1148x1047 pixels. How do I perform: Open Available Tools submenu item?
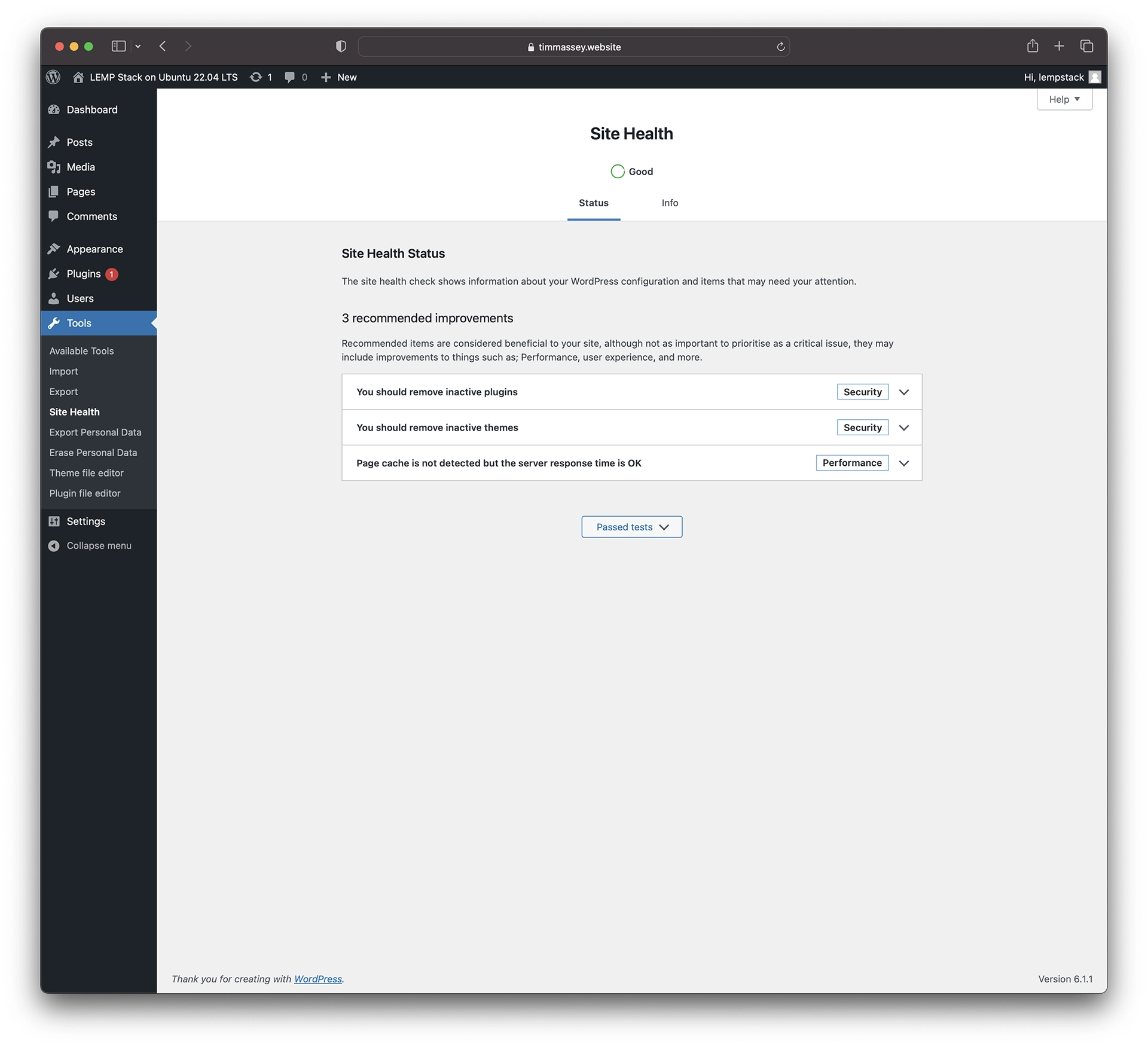point(81,351)
